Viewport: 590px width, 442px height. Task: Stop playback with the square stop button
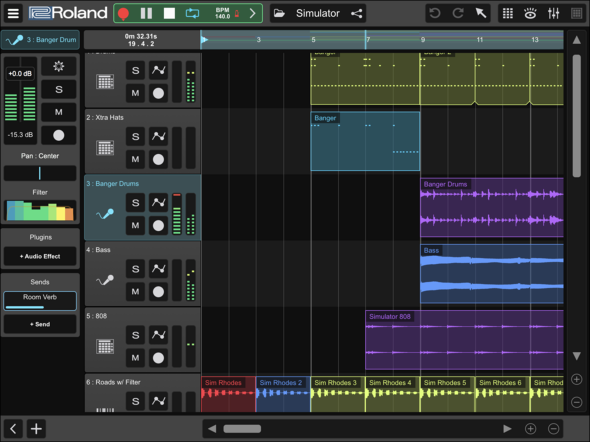[169, 14]
